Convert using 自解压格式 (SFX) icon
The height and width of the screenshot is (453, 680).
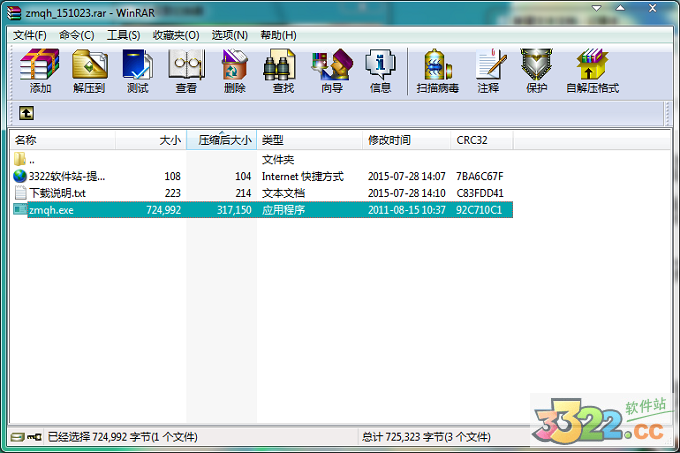[x=592, y=71]
